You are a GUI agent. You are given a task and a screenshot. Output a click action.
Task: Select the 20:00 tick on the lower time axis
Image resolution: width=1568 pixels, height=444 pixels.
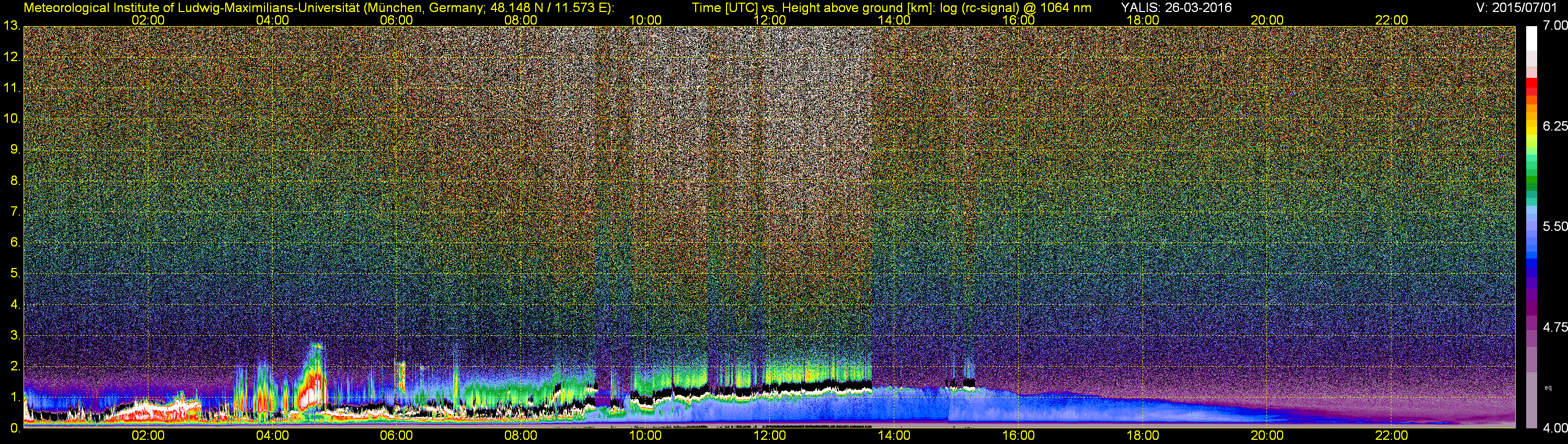1267,436
